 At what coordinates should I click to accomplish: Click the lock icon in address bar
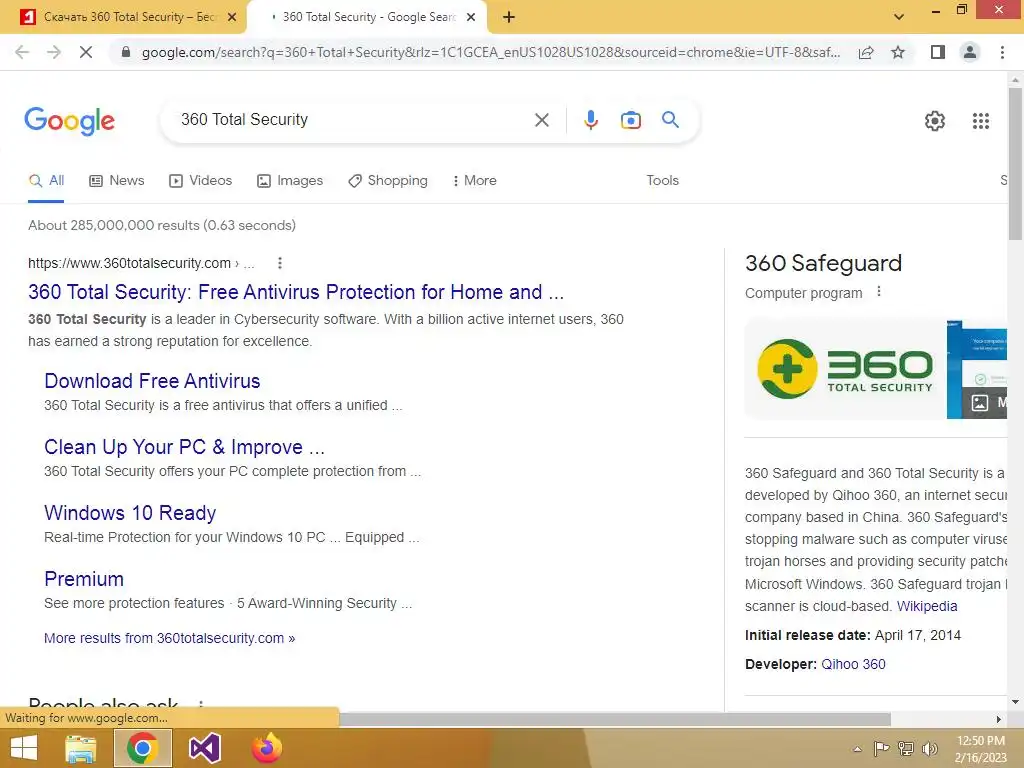[x=126, y=52]
